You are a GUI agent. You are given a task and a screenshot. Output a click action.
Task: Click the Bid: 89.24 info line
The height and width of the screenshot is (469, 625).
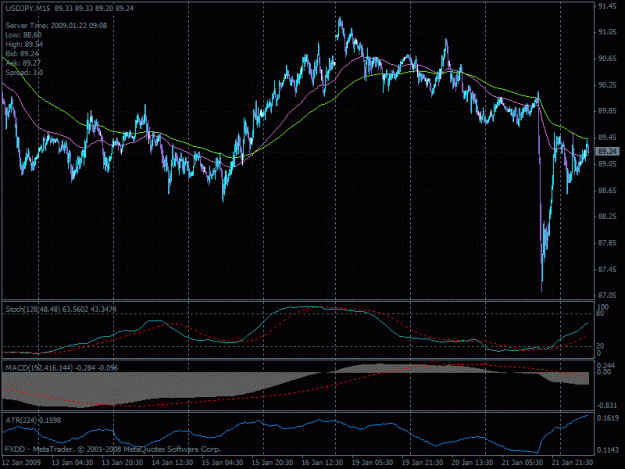coord(22,54)
